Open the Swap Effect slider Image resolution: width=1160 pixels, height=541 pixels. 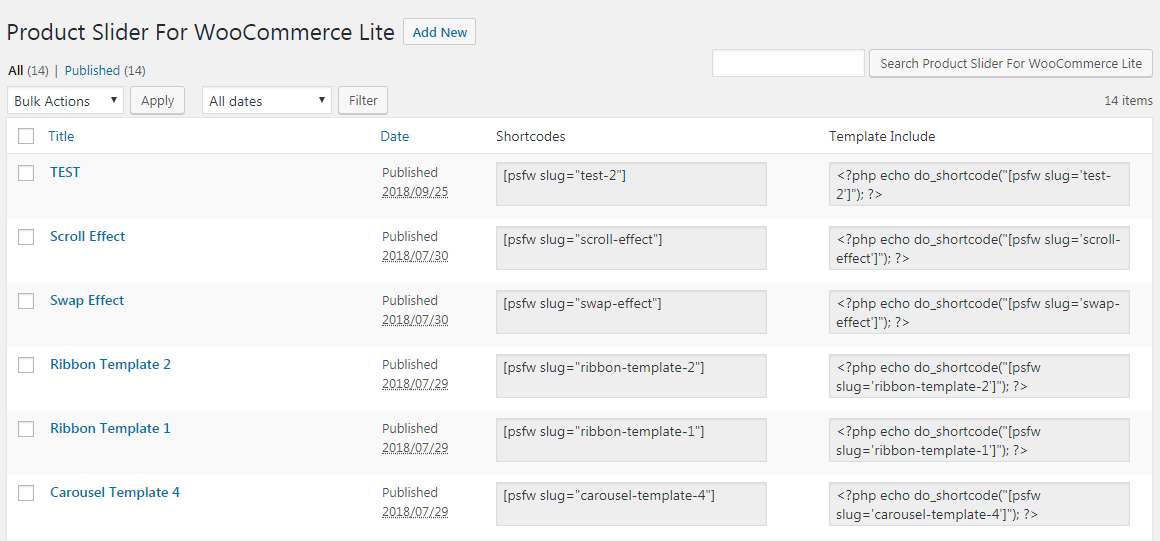coord(87,300)
